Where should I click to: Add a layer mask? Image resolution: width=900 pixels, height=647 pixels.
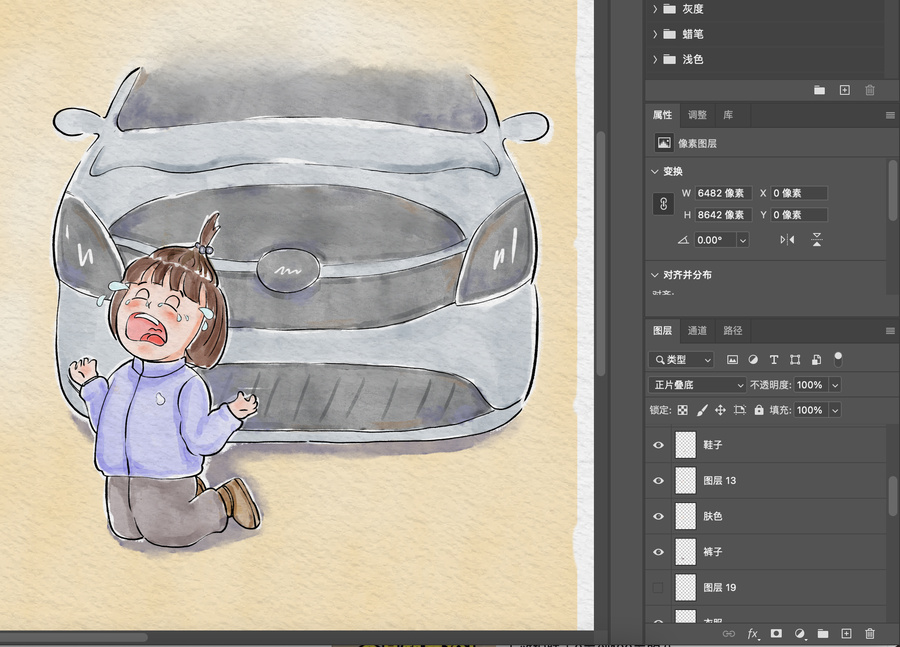coord(776,633)
